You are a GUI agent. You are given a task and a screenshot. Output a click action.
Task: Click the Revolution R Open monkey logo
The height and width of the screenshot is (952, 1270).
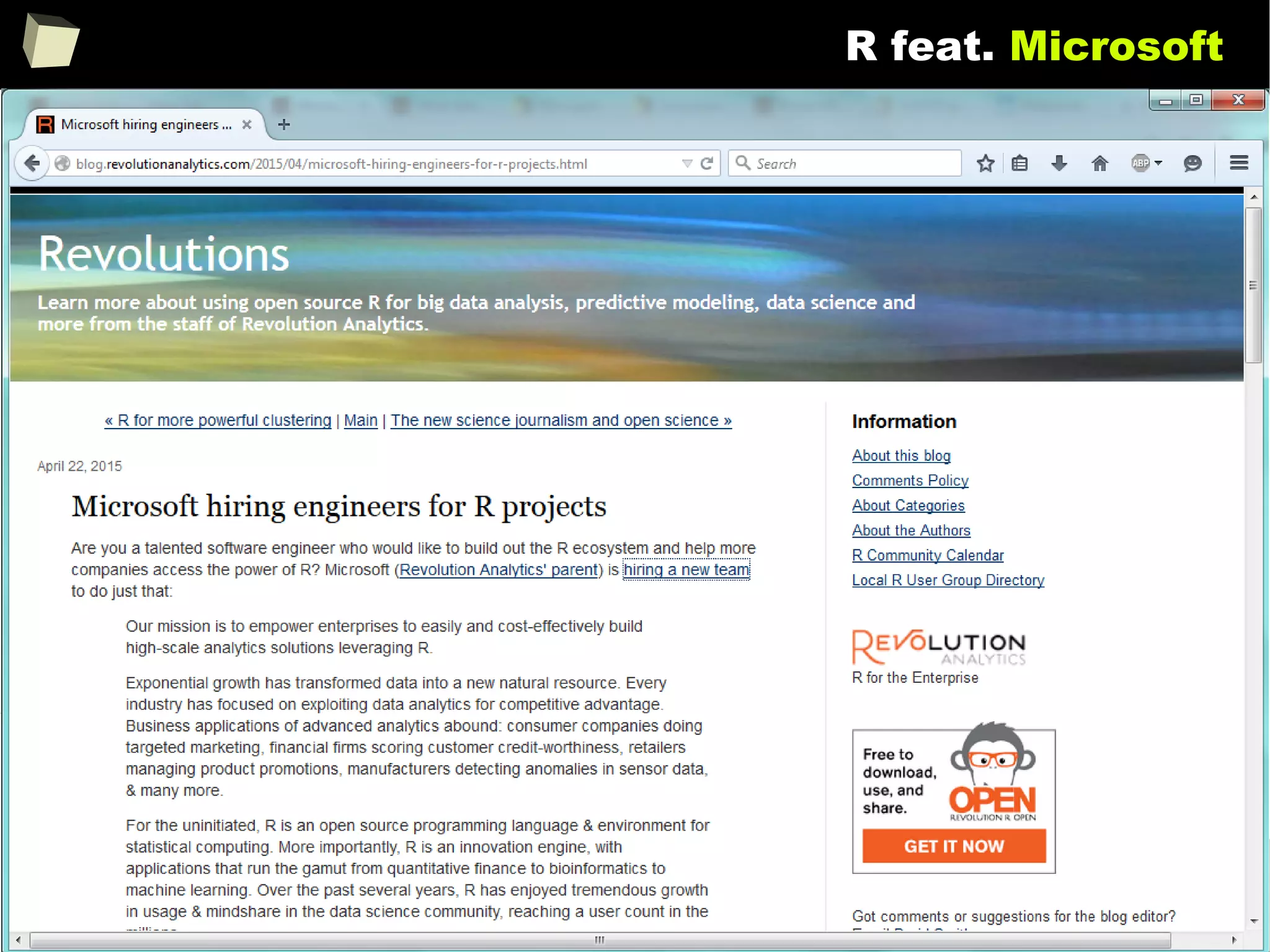click(993, 772)
